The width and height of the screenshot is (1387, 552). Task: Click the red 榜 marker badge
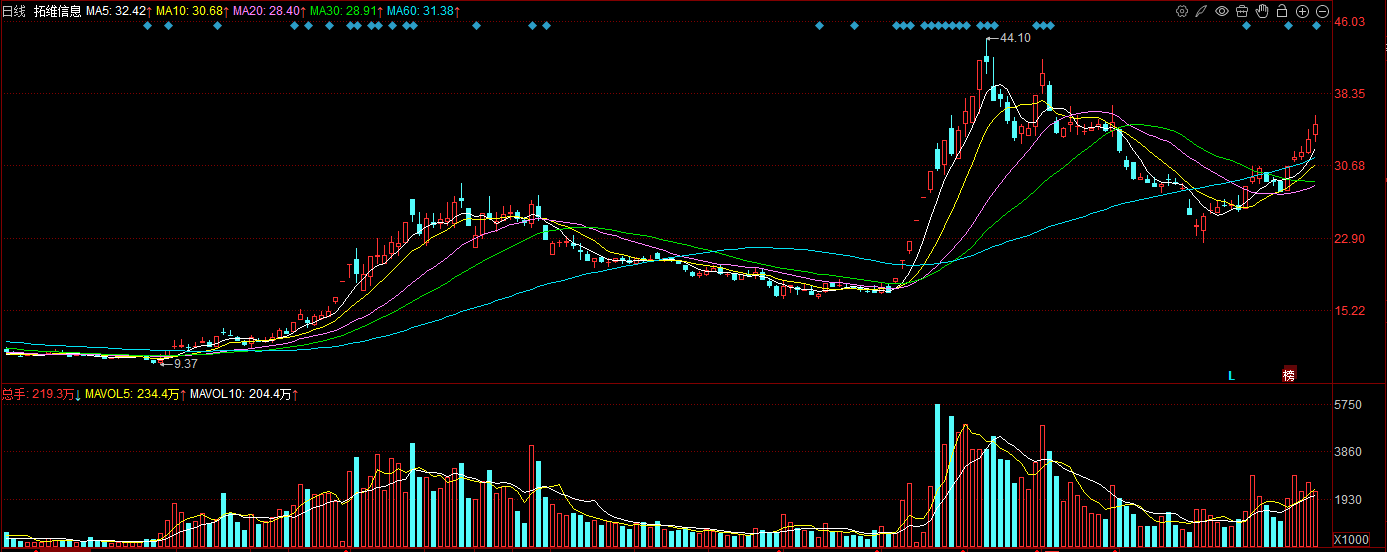pos(1289,375)
